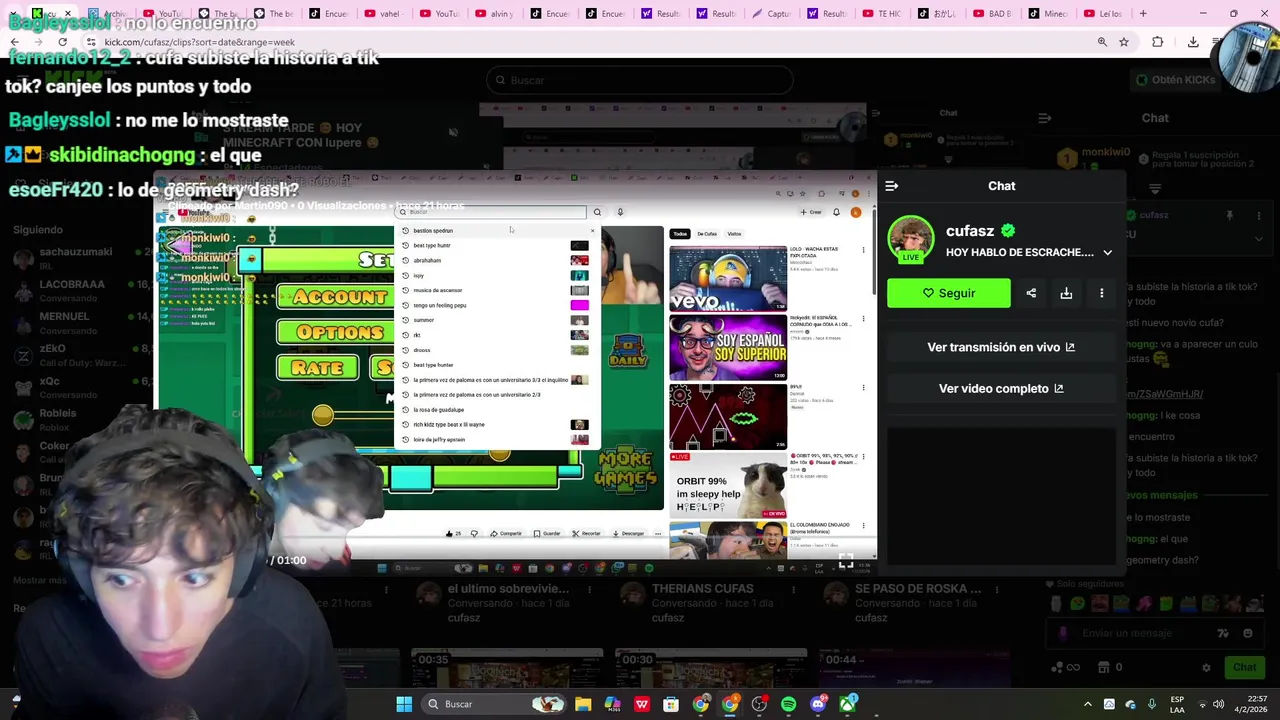The image size is (1280, 720).
Task: Expand the pinned cufasz message chevron
Action: pyautogui.click(x=1258, y=239)
